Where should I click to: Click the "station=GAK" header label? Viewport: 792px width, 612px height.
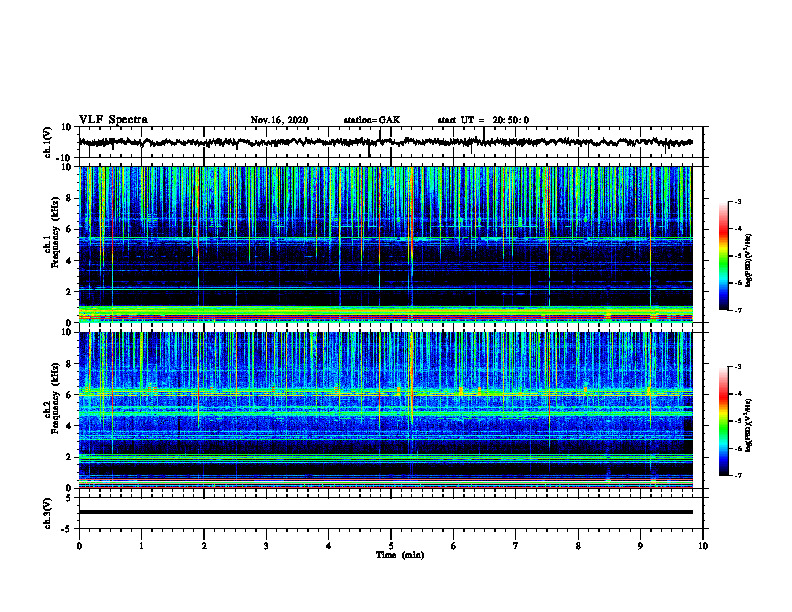(x=372, y=120)
